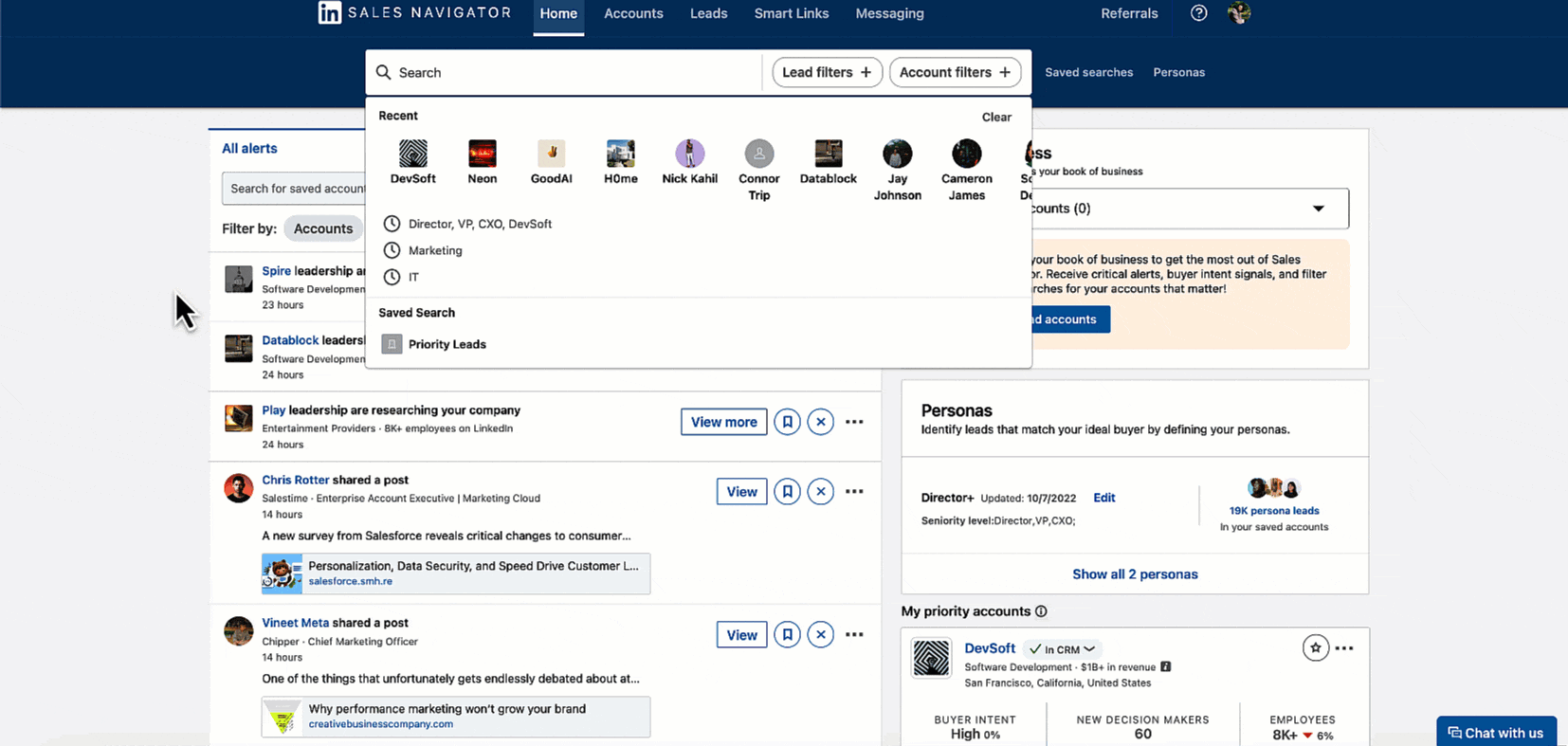The height and width of the screenshot is (746, 1568).
Task: Focus the main Search field
Action: [564, 72]
